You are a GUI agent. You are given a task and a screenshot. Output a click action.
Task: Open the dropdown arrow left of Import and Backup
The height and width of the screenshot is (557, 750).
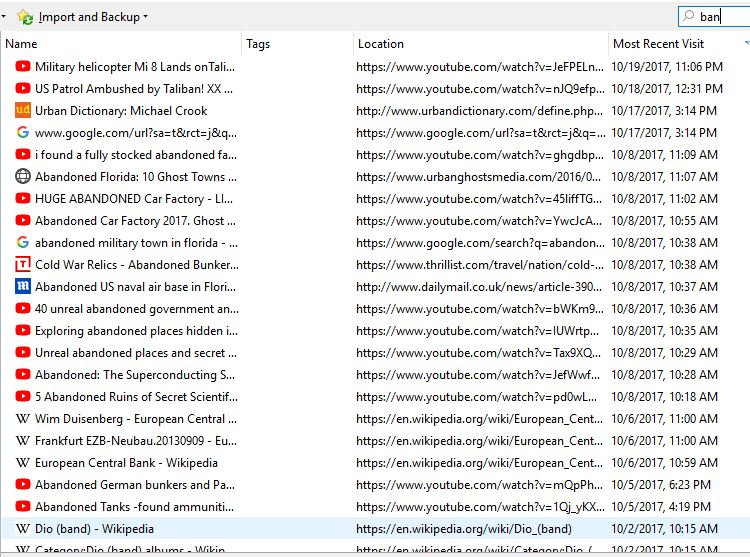pyautogui.click(x=3, y=17)
